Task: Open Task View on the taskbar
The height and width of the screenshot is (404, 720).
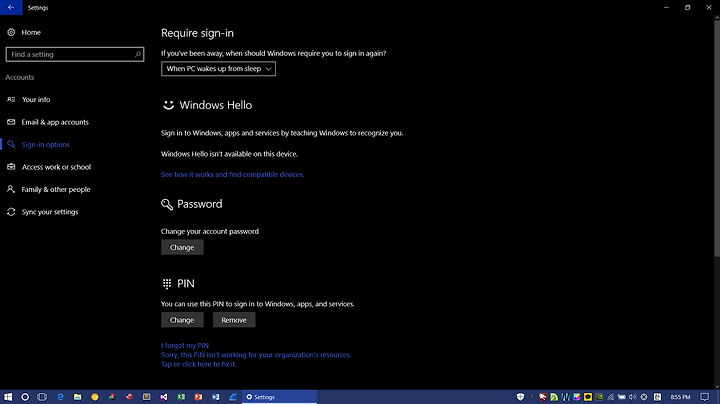Action: point(42,397)
